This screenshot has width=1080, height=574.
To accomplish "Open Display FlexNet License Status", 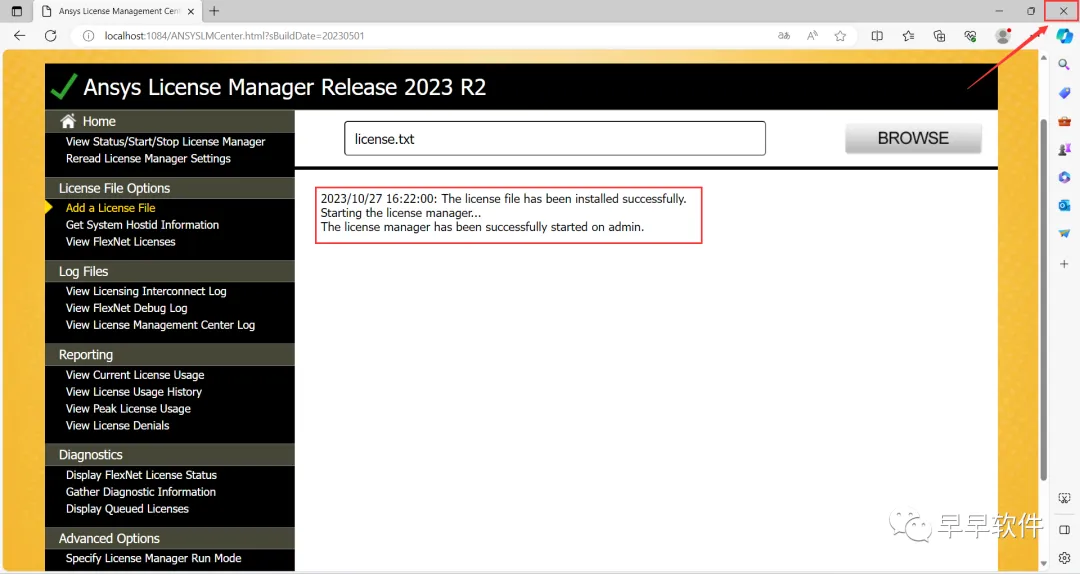I will click(x=141, y=475).
